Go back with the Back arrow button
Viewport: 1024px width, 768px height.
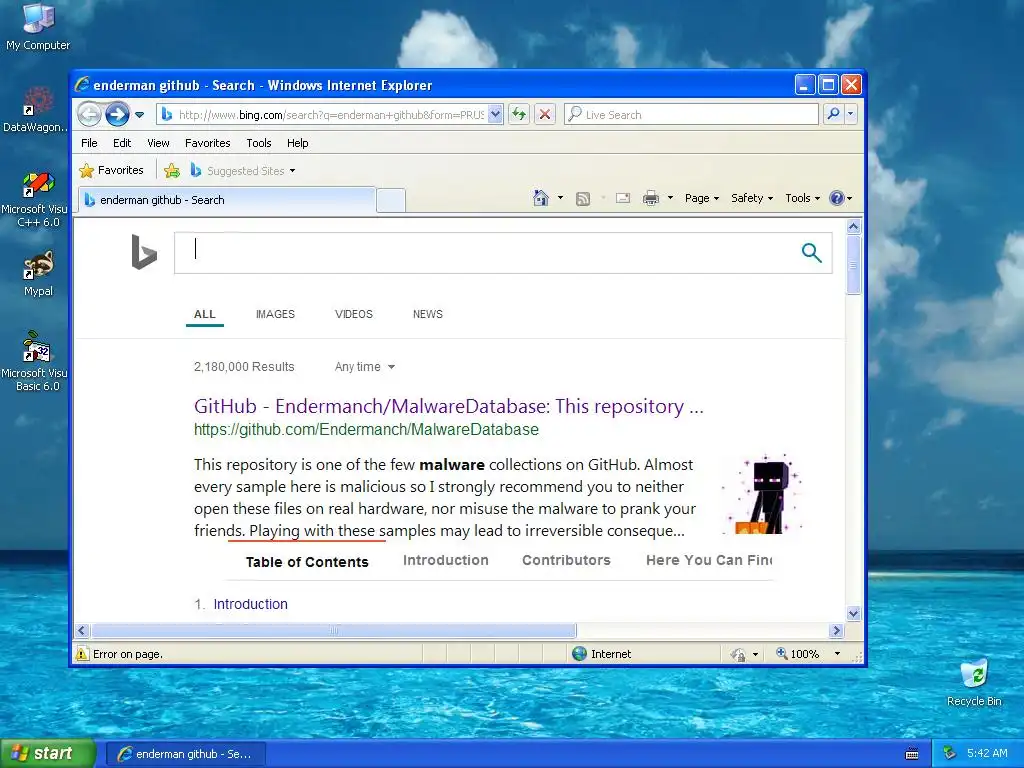tap(89, 114)
